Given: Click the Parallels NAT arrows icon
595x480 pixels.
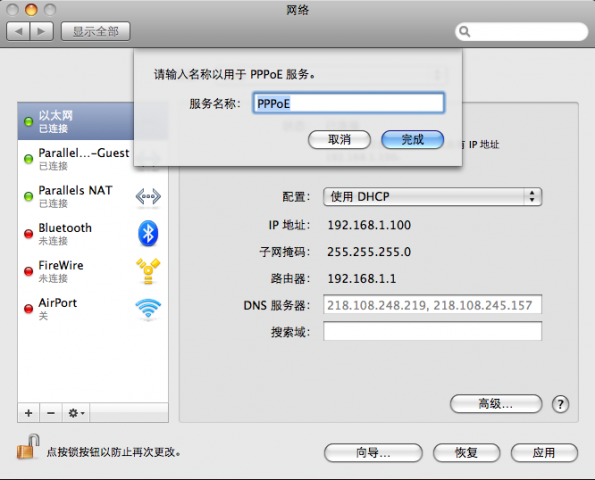Looking at the screenshot, I should coord(148,197).
